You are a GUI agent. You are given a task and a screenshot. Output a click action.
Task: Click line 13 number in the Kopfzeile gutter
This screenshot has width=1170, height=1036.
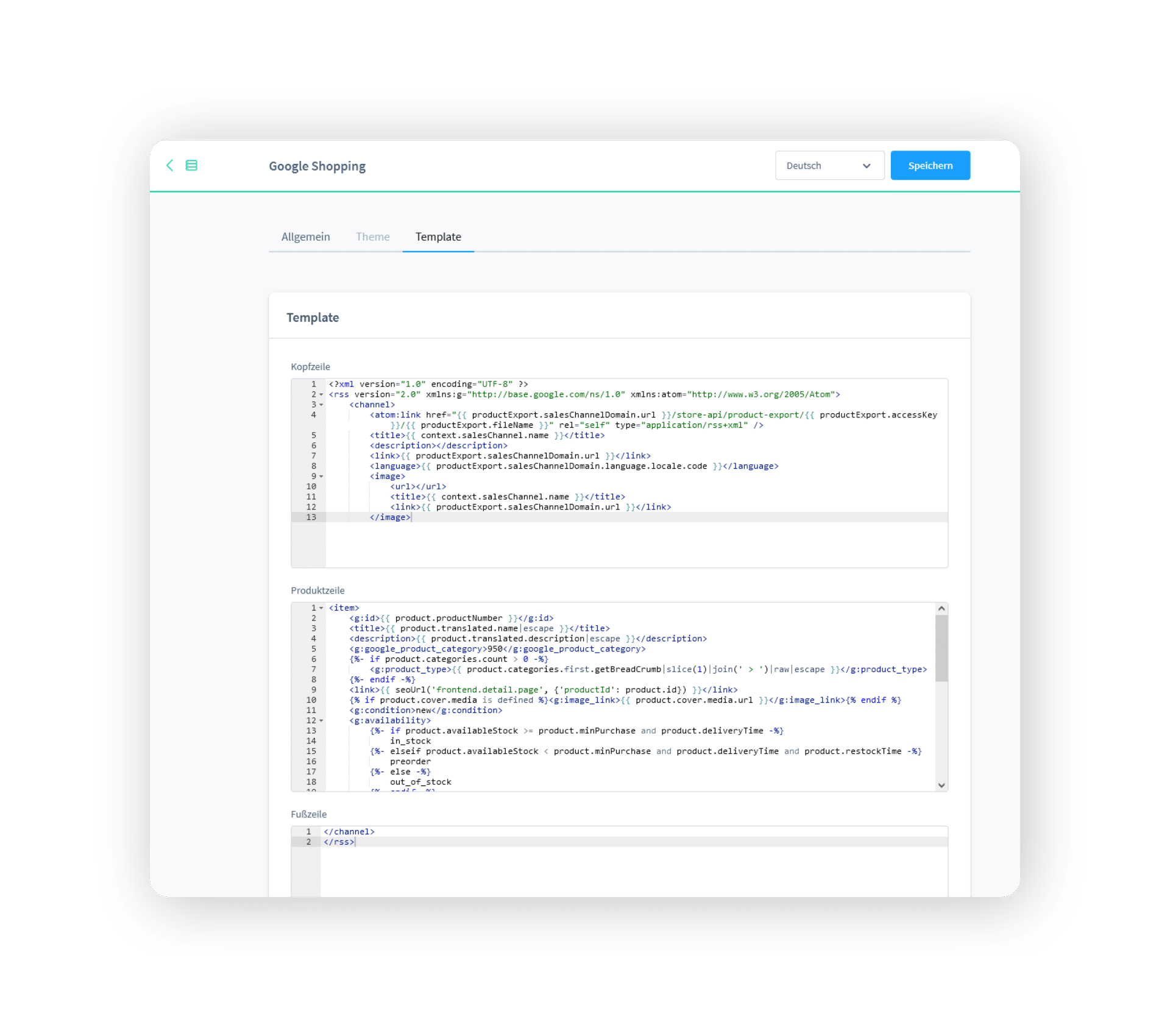coord(311,517)
